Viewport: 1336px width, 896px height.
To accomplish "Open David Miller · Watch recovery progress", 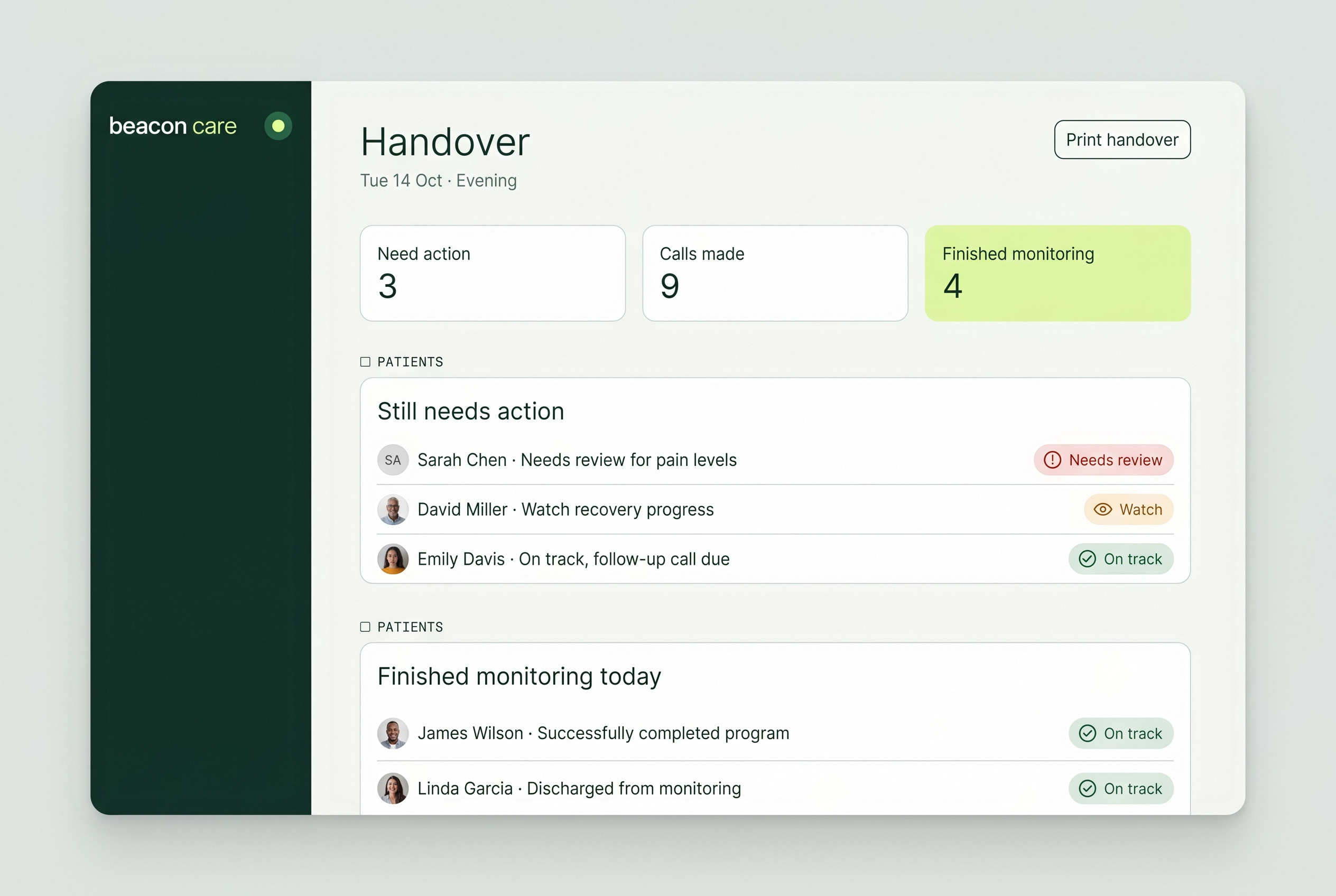I will 775,510.
